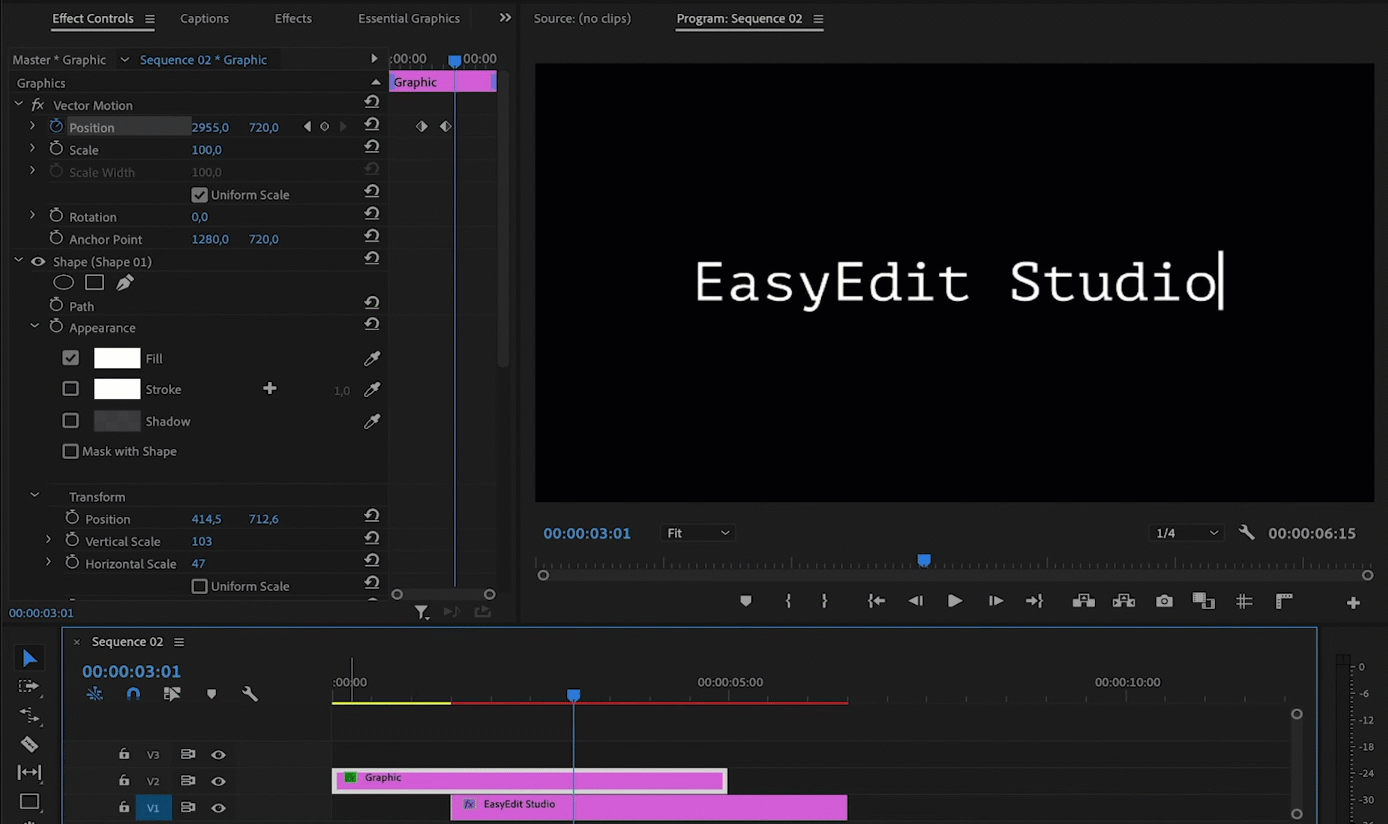This screenshot has width=1388, height=824.
Task: Enable the Stroke checkbox in Appearance
Action: pyautogui.click(x=70, y=388)
